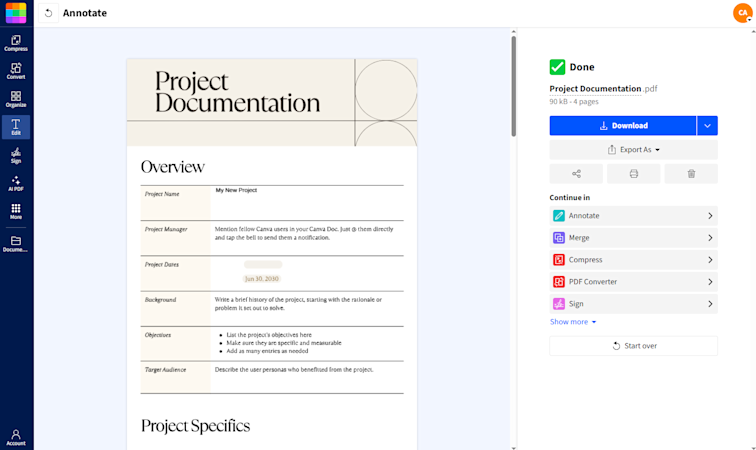Continue in Merge
The image size is (756, 450).
pos(634,238)
